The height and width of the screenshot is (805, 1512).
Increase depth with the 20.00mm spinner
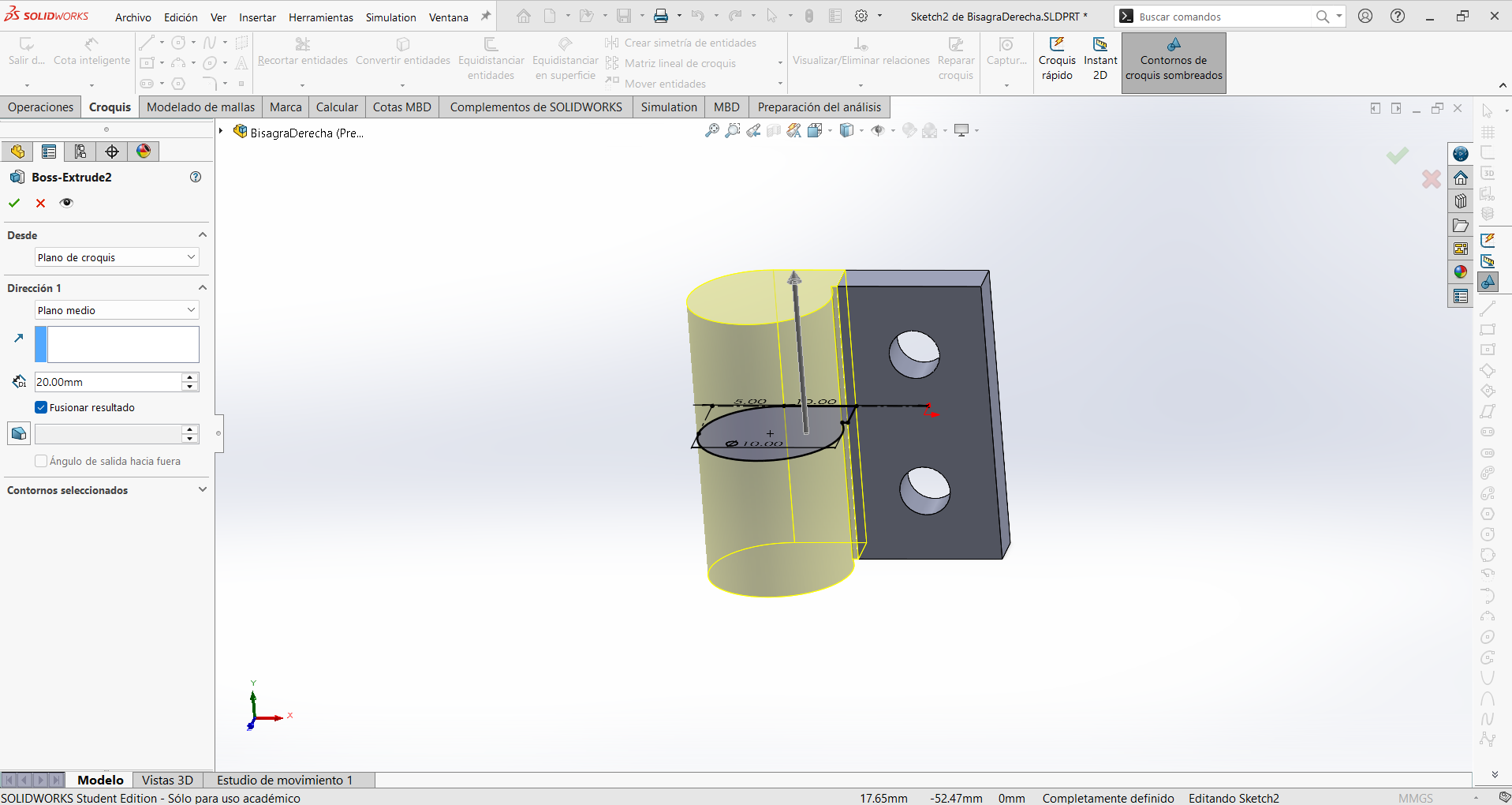[x=189, y=377]
